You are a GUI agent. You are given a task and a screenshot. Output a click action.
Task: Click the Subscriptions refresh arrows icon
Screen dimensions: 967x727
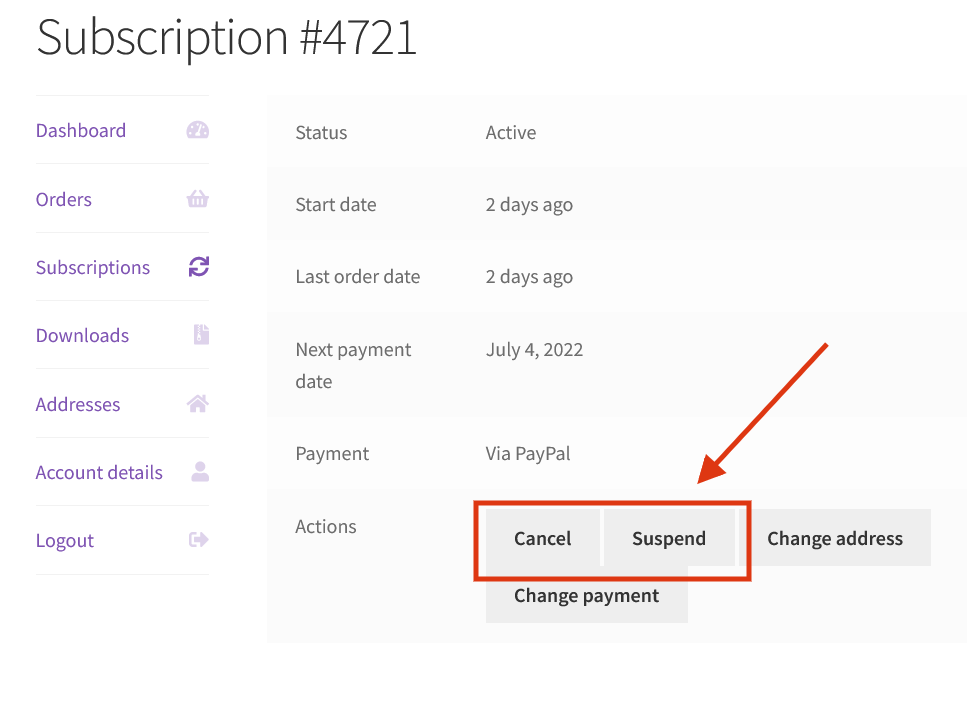click(199, 267)
